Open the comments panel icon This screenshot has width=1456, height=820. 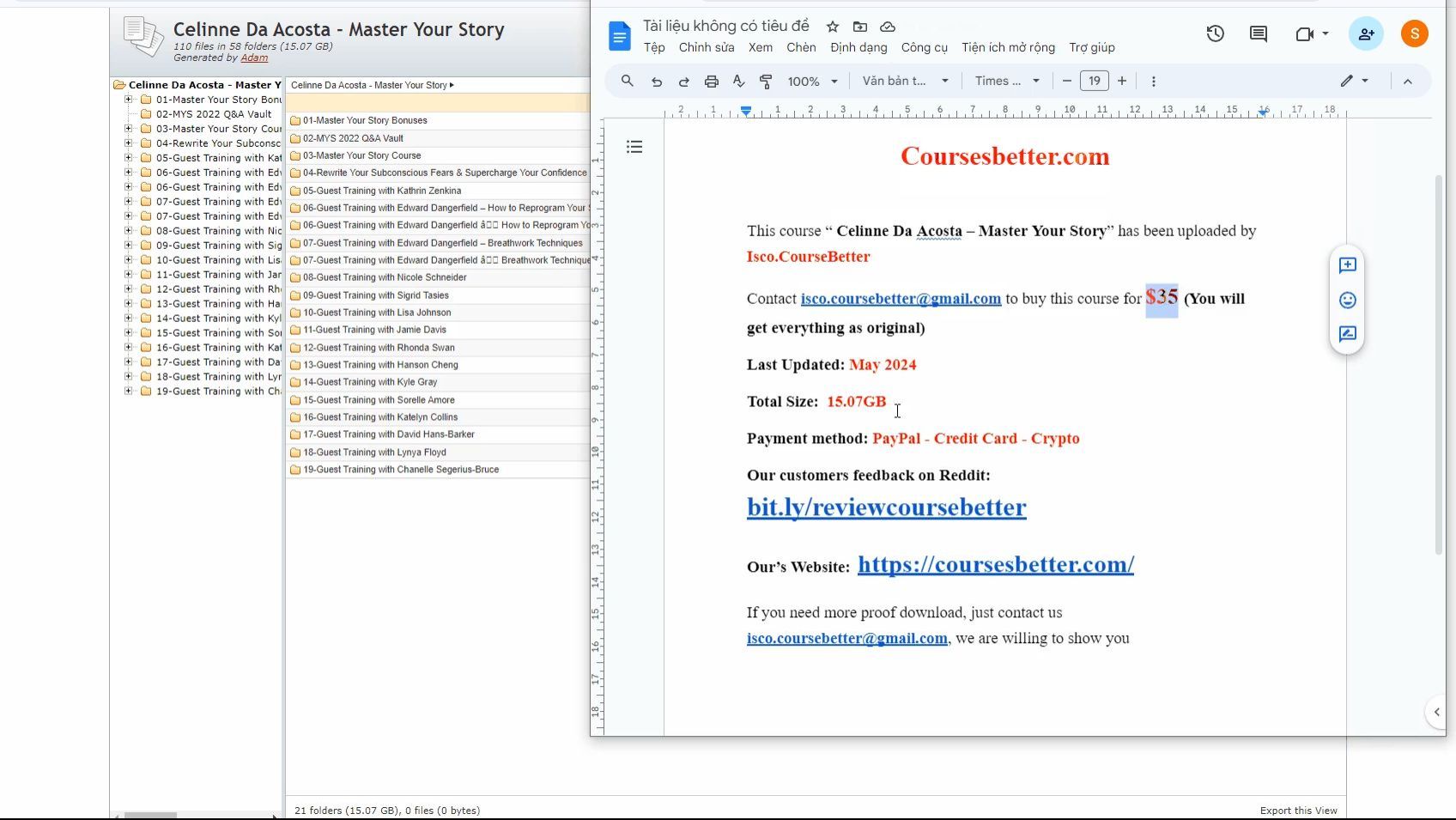pyautogui.click(x=1259, y=34)
